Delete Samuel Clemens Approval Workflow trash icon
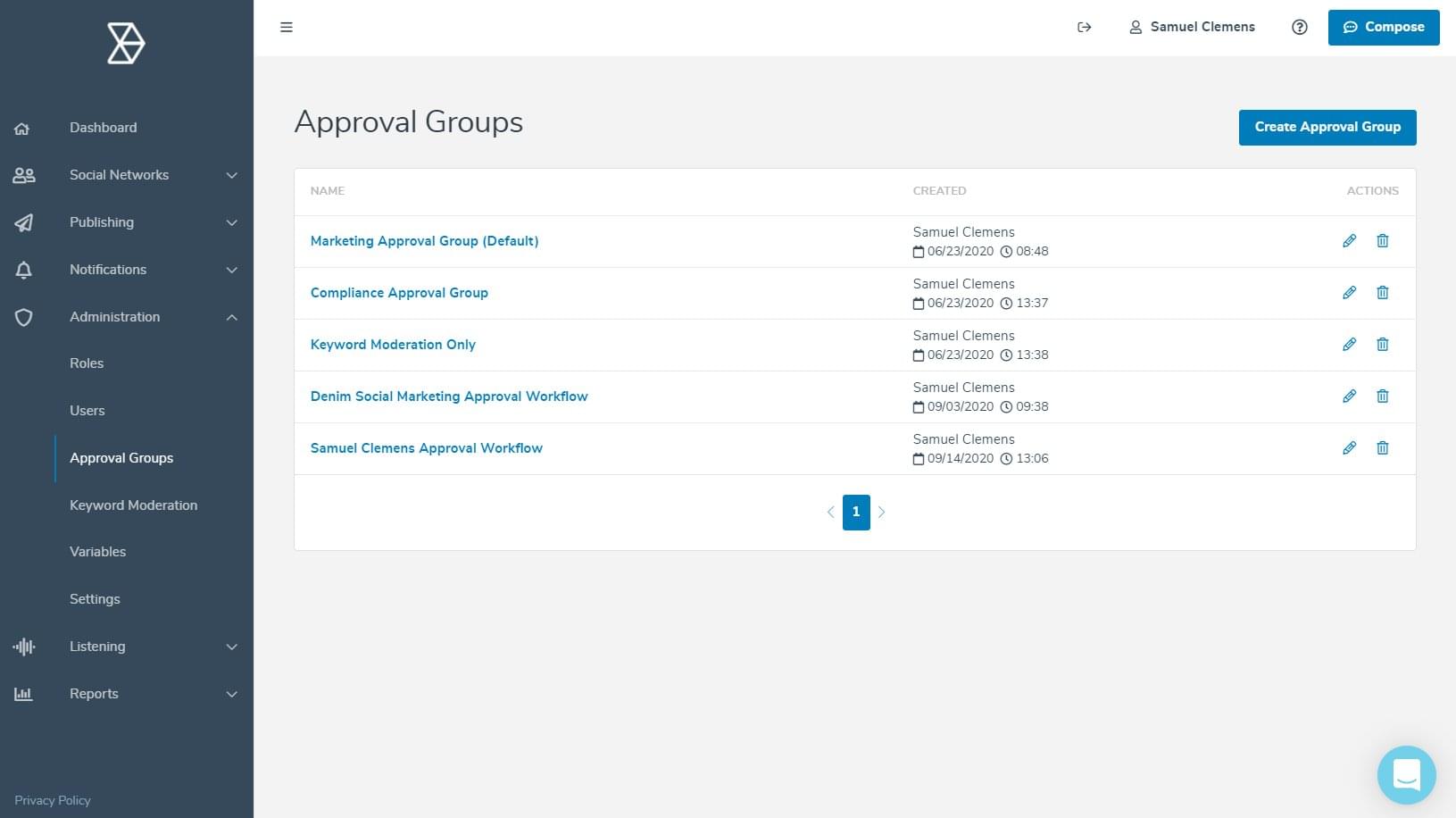 pos(1383,448)
